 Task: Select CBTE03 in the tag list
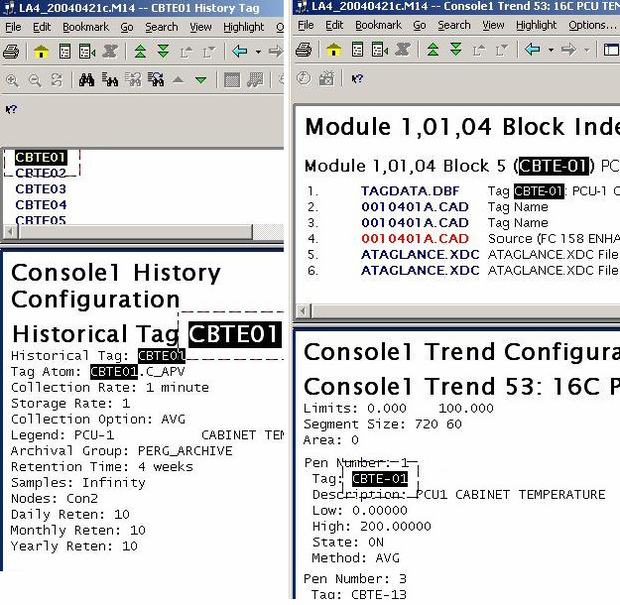[41, 189]
